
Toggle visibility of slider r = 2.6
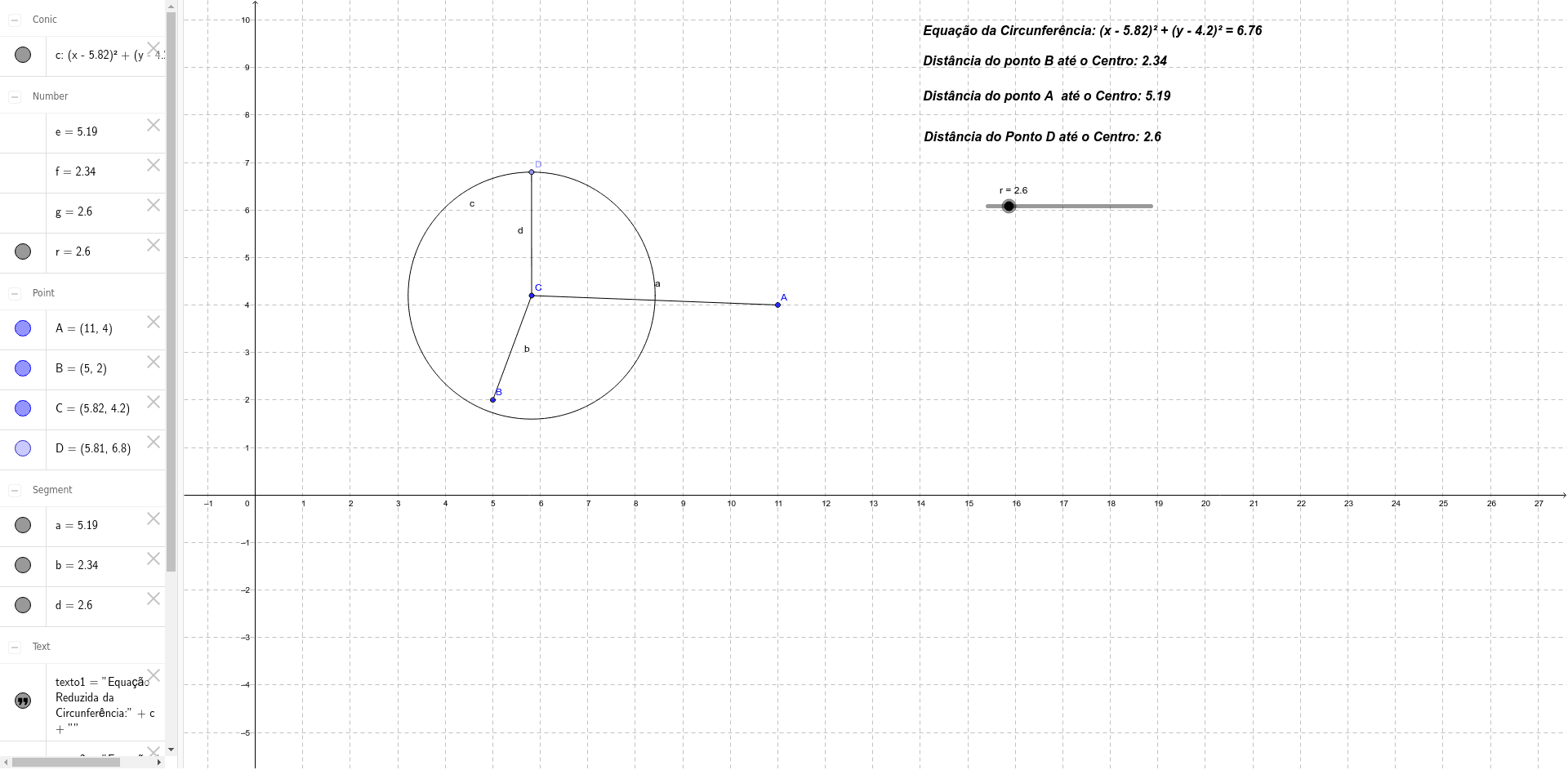click(x=23, y=251)
